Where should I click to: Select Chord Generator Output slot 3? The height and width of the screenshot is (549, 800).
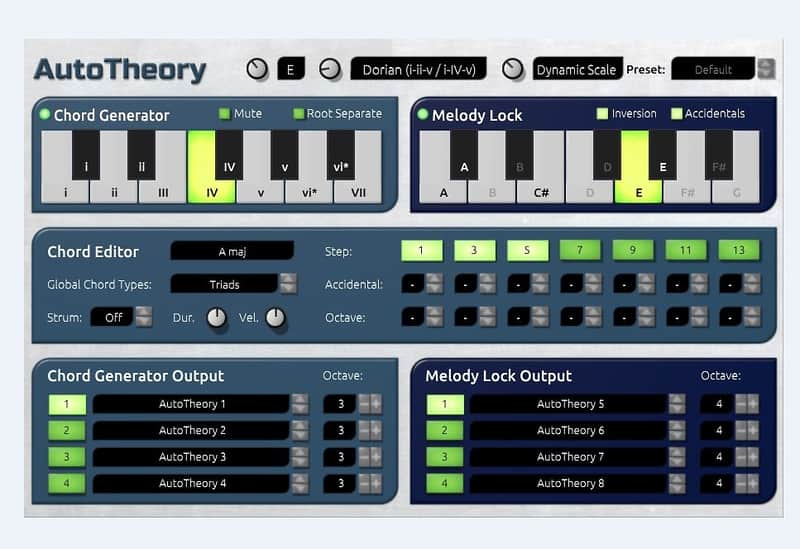67,457
